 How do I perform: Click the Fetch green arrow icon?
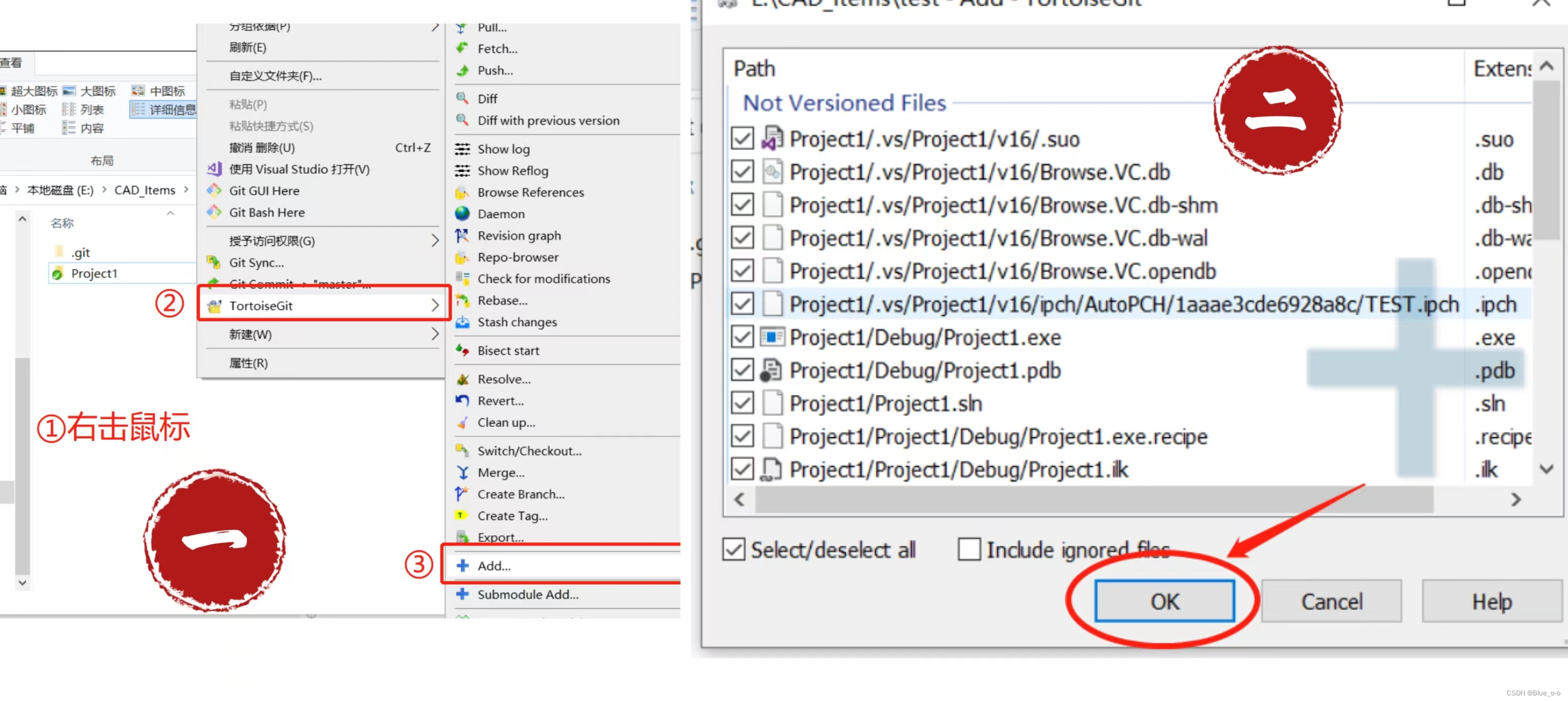(462, 48)
